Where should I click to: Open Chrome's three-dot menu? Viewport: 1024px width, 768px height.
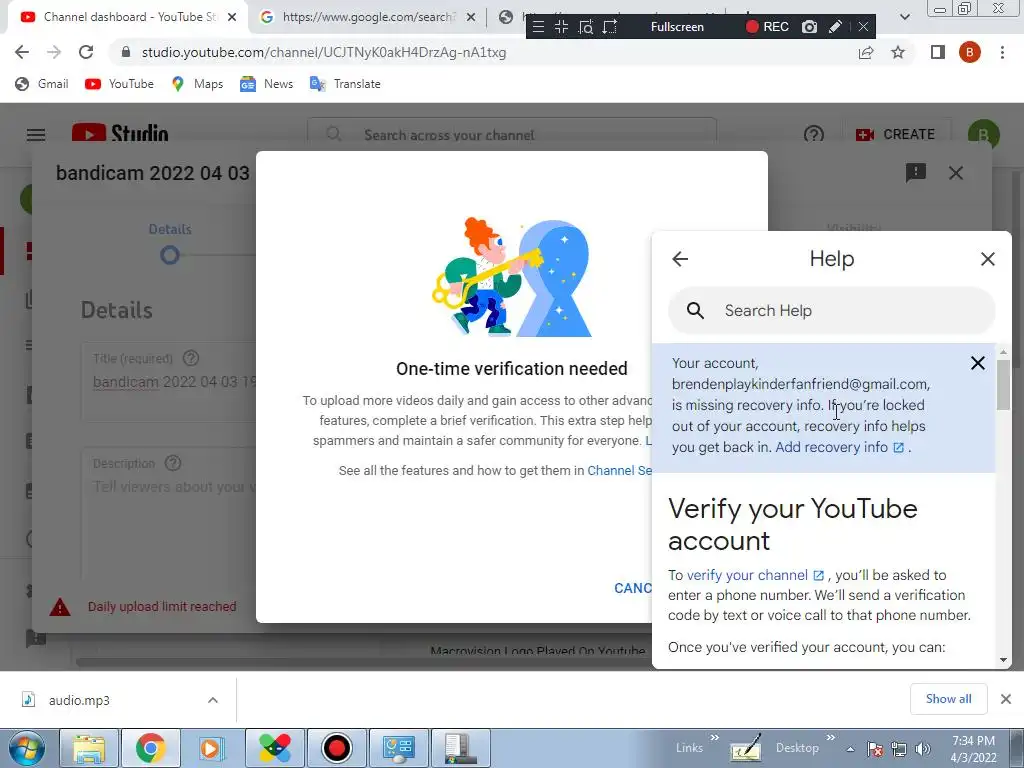tap(1002, 52)
